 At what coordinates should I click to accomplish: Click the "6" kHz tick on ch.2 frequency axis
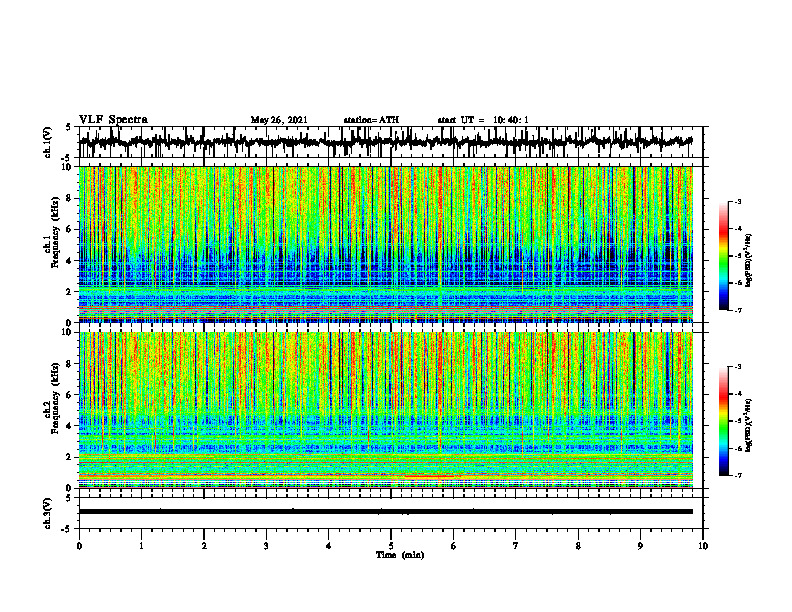pyautogui.click(x=69, y=395)
